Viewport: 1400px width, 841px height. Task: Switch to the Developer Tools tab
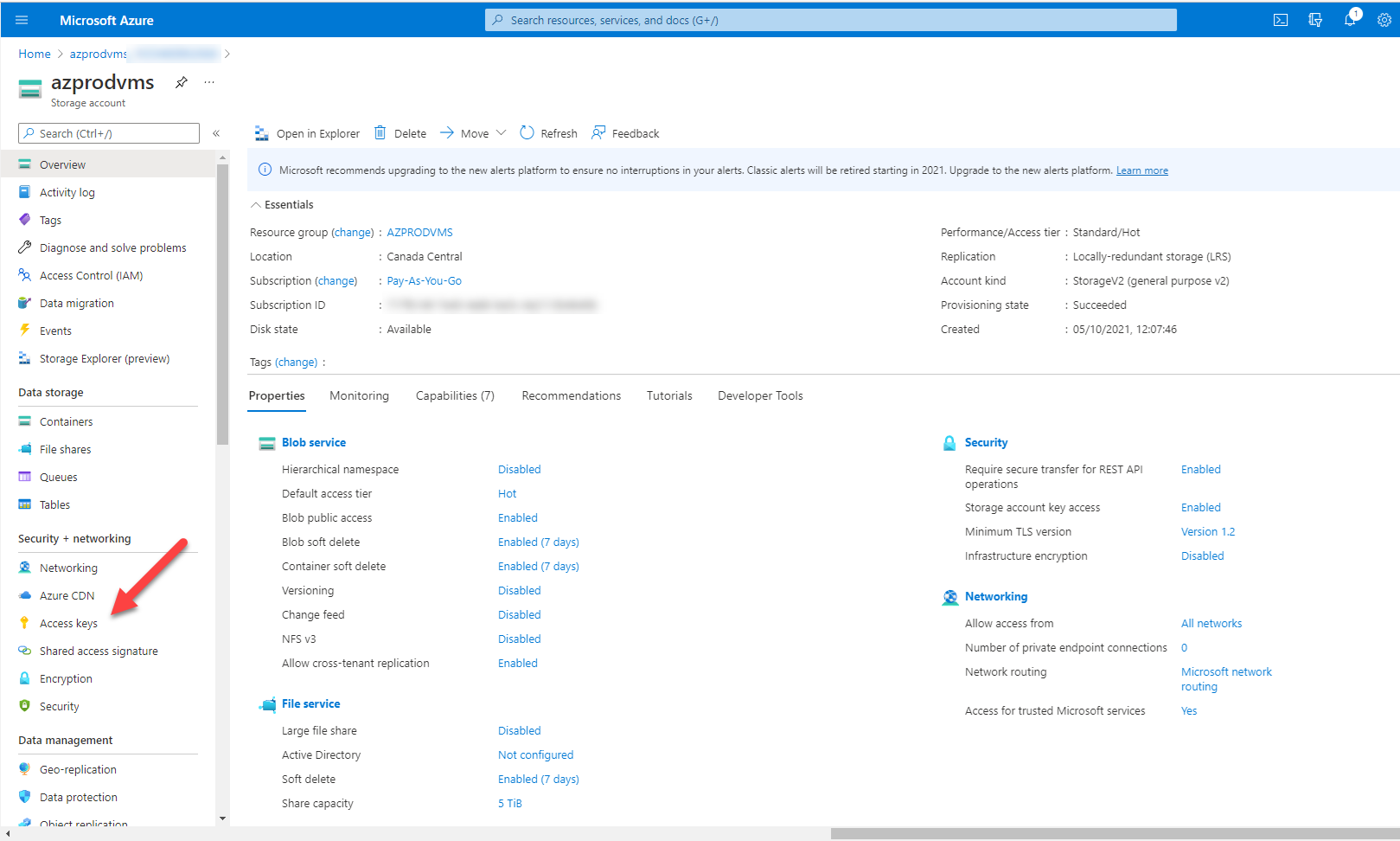tap(760, 395)
